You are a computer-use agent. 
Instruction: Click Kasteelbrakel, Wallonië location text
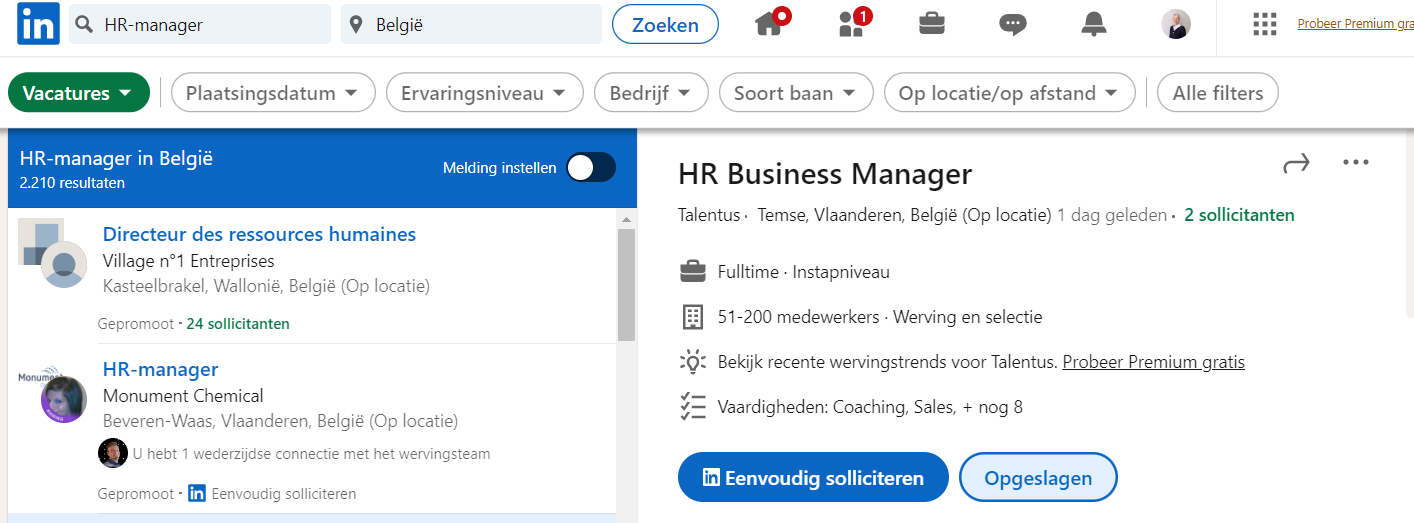point(266,286)
